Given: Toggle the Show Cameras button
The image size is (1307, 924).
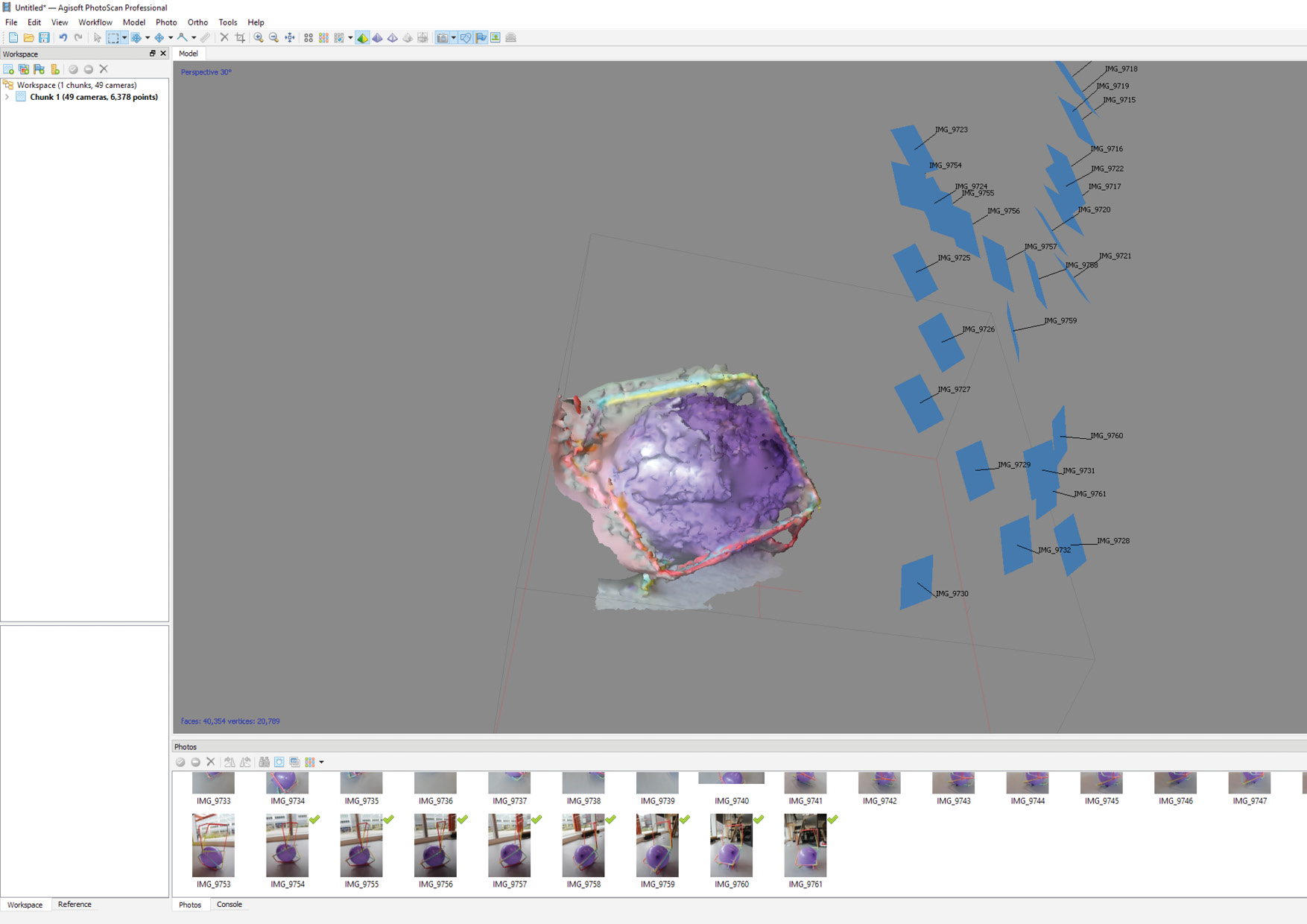Looking at the screenshot, I should coord(443,38).
